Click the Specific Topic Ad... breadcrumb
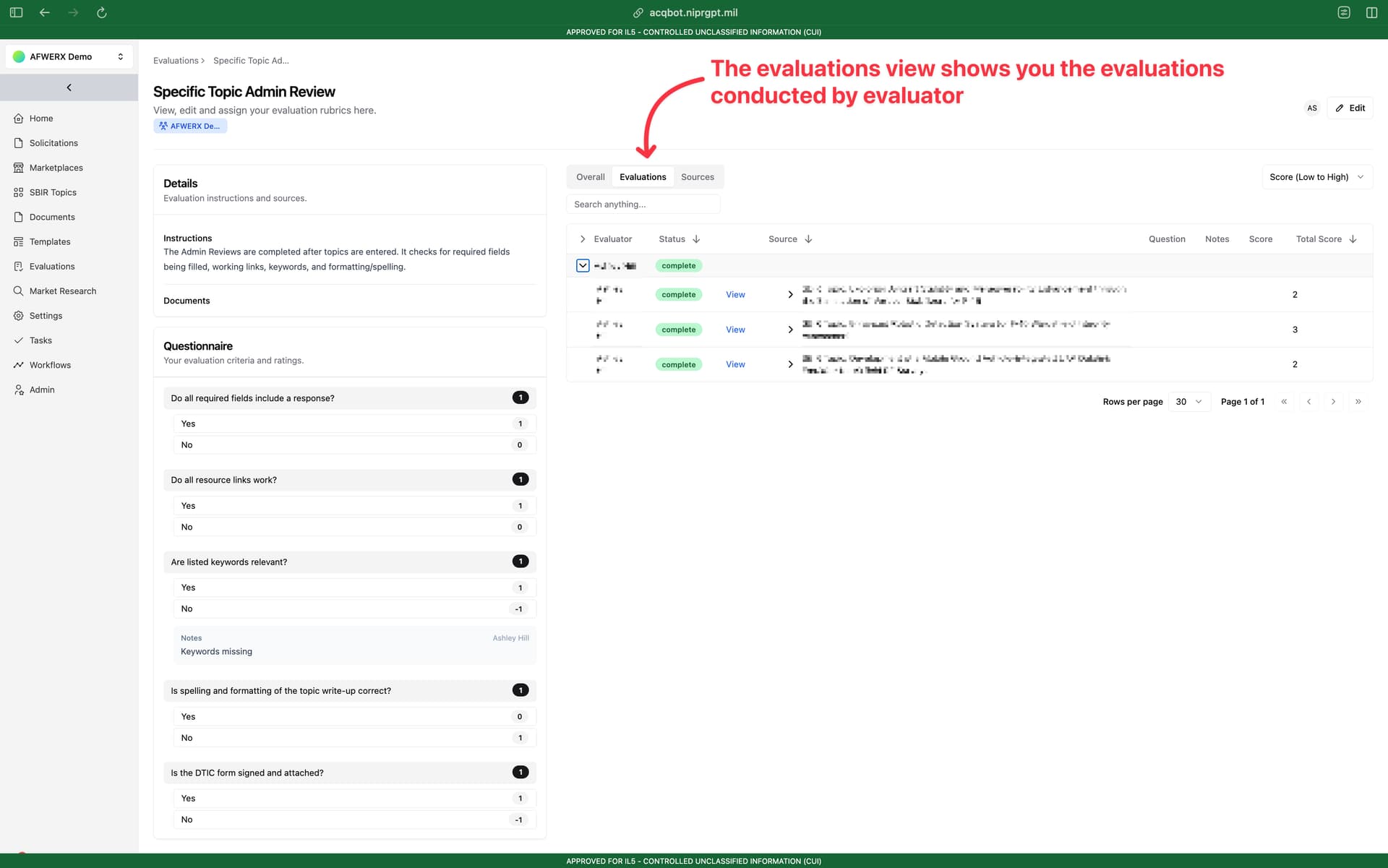This screenshot has height=868, width=1388. pos(251,61)
